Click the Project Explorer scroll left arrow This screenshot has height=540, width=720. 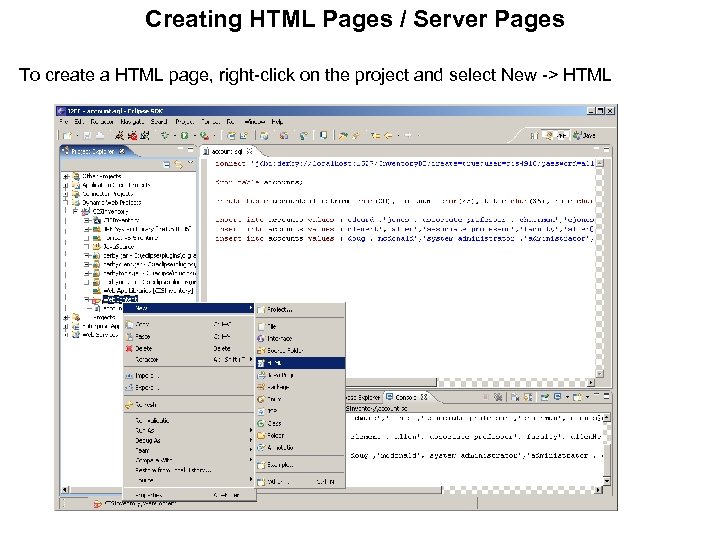click(x=65, y=490)
